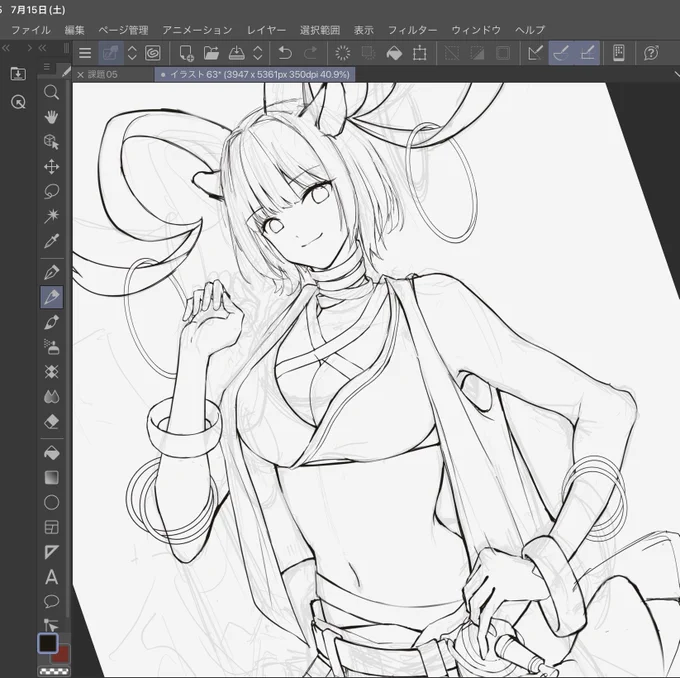This screenshot has height=678, width=680.
Task: Select the Gradient tool
Action: tap(51, 478)
